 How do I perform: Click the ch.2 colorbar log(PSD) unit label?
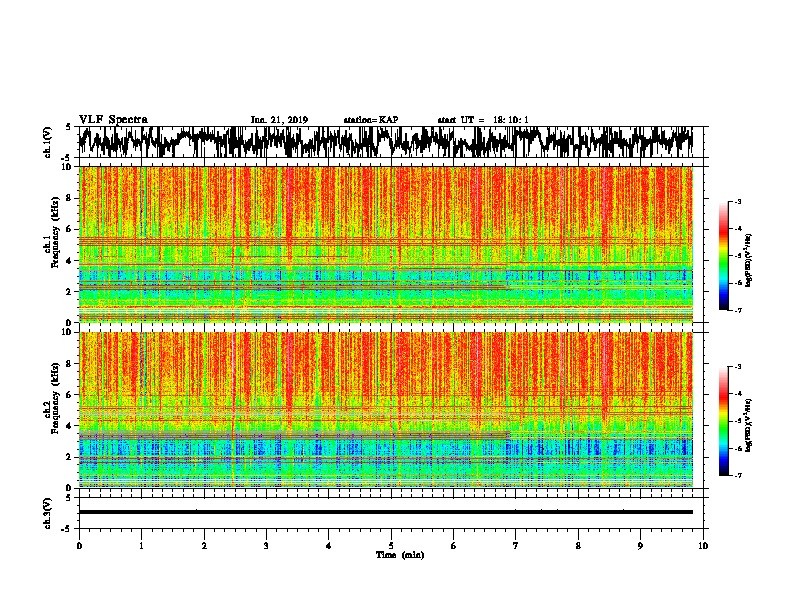pyautogui.click(x=748, y=425)
